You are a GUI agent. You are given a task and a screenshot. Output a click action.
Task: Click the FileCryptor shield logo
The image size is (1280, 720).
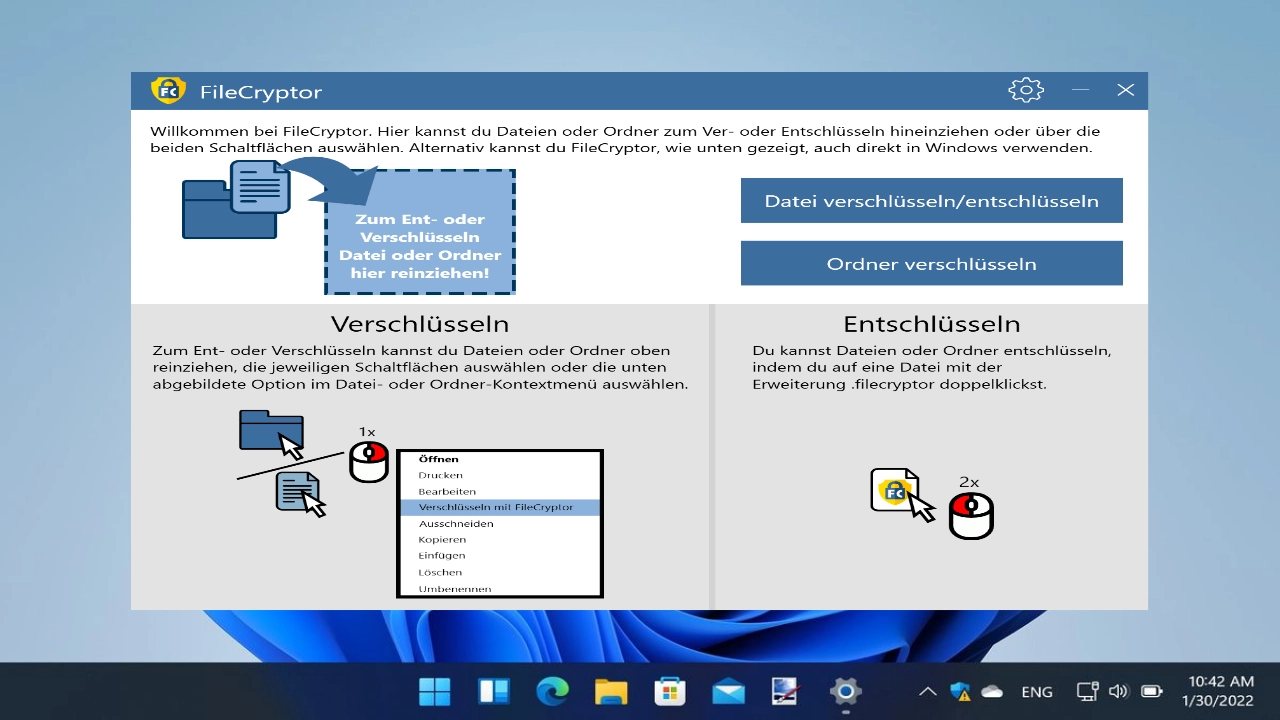pyautogui.click(x=168, y=91)
